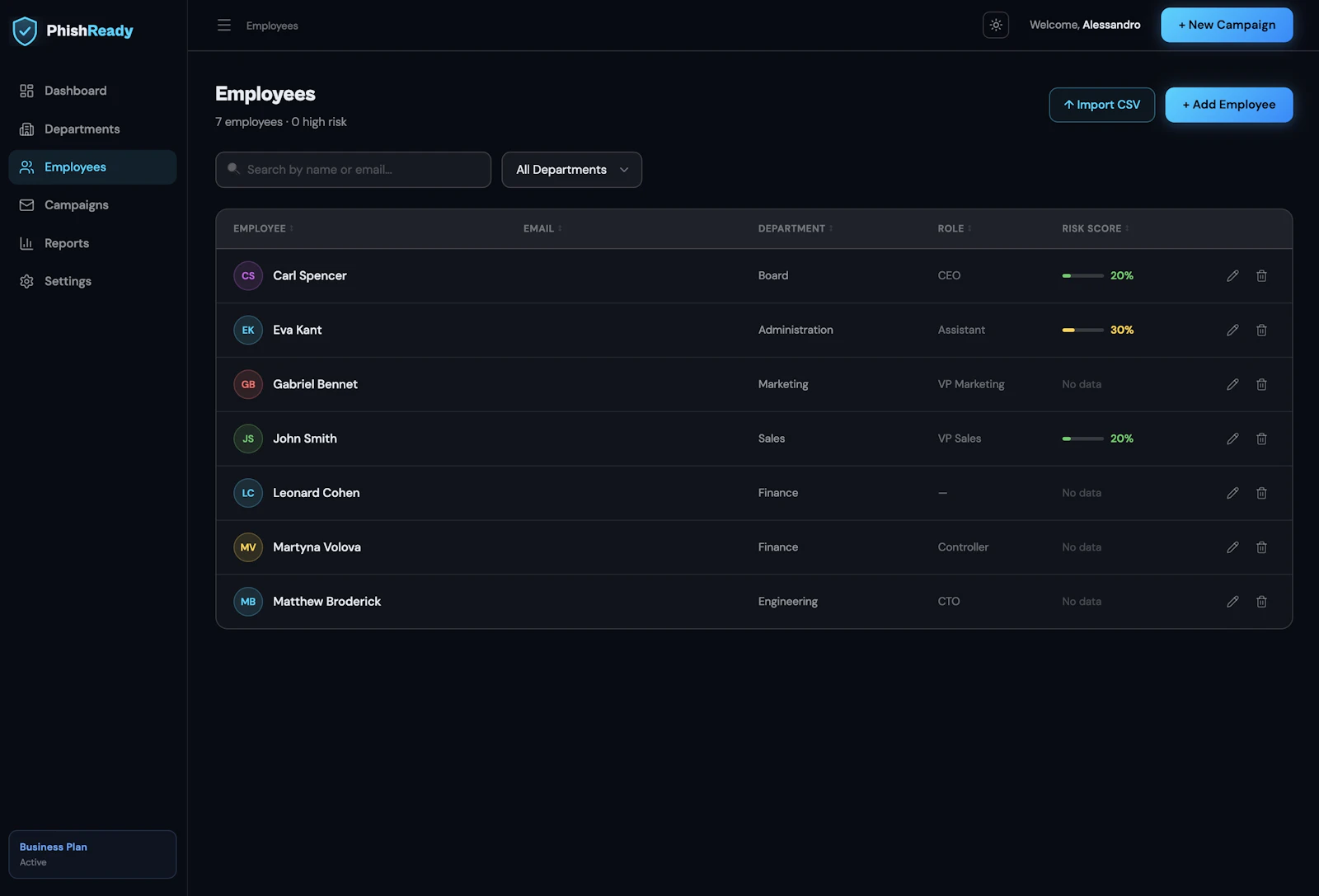
Task: Click the Import CSV button
Action: point(1101,105)
